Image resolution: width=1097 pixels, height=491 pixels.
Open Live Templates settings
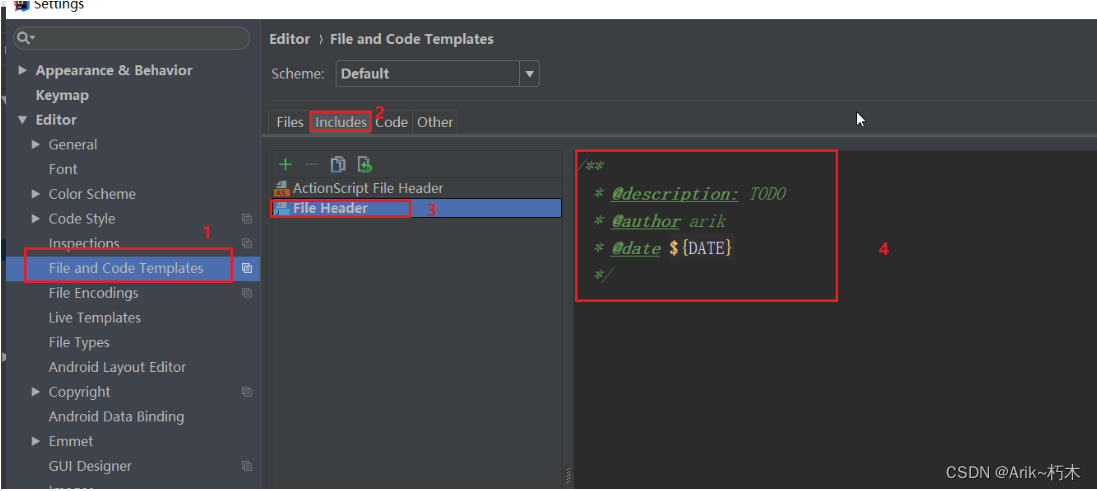click(x=94, y=318)
